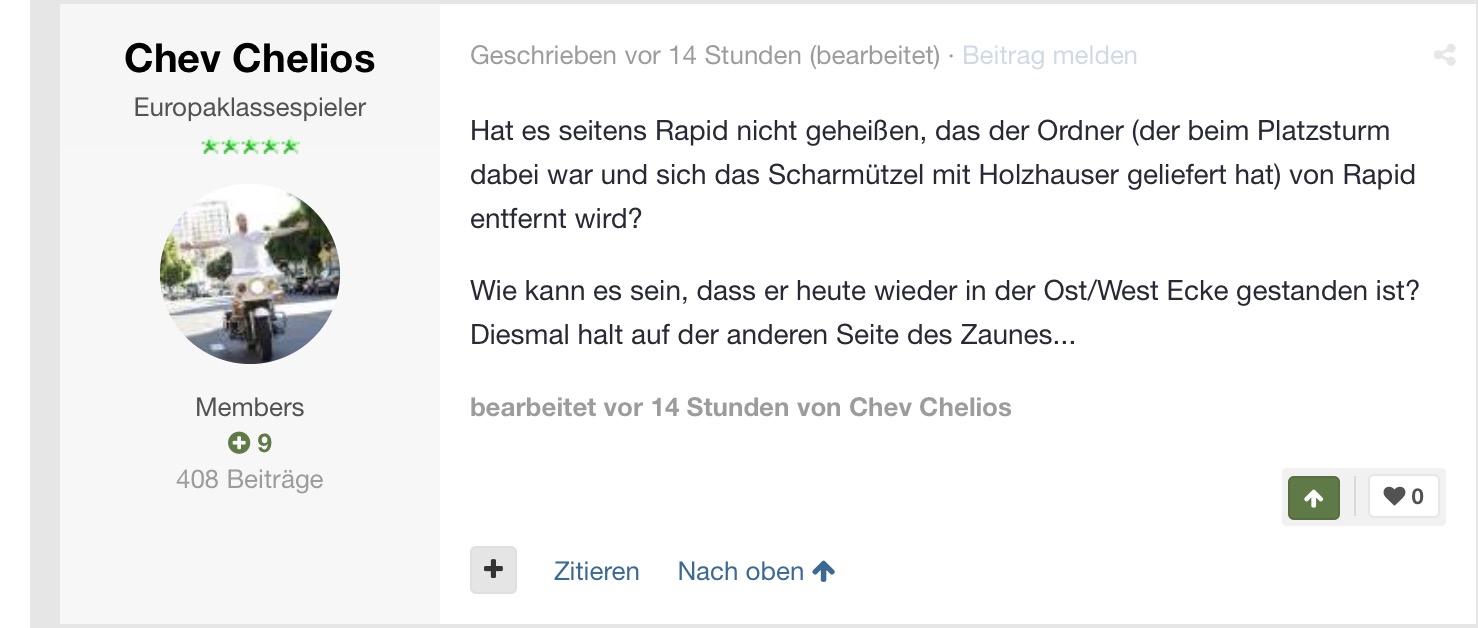The height and width of the screenshot is (628, 1478).
Task: Click the Members group label
Action: coord(250,407)
